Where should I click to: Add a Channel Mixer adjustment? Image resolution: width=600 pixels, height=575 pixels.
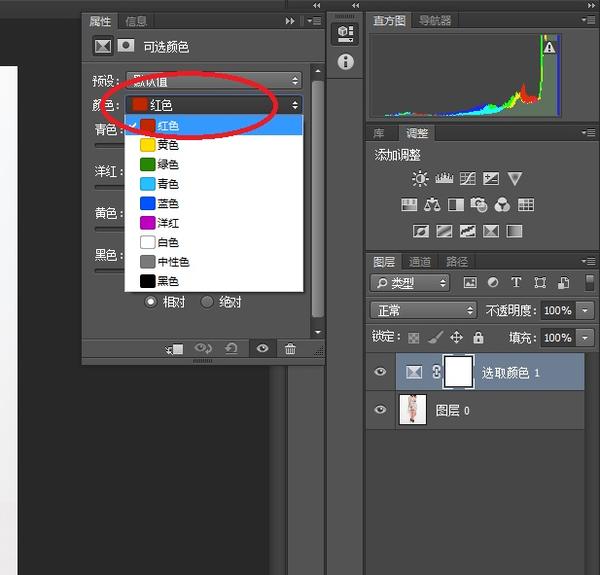coord(502,205)
